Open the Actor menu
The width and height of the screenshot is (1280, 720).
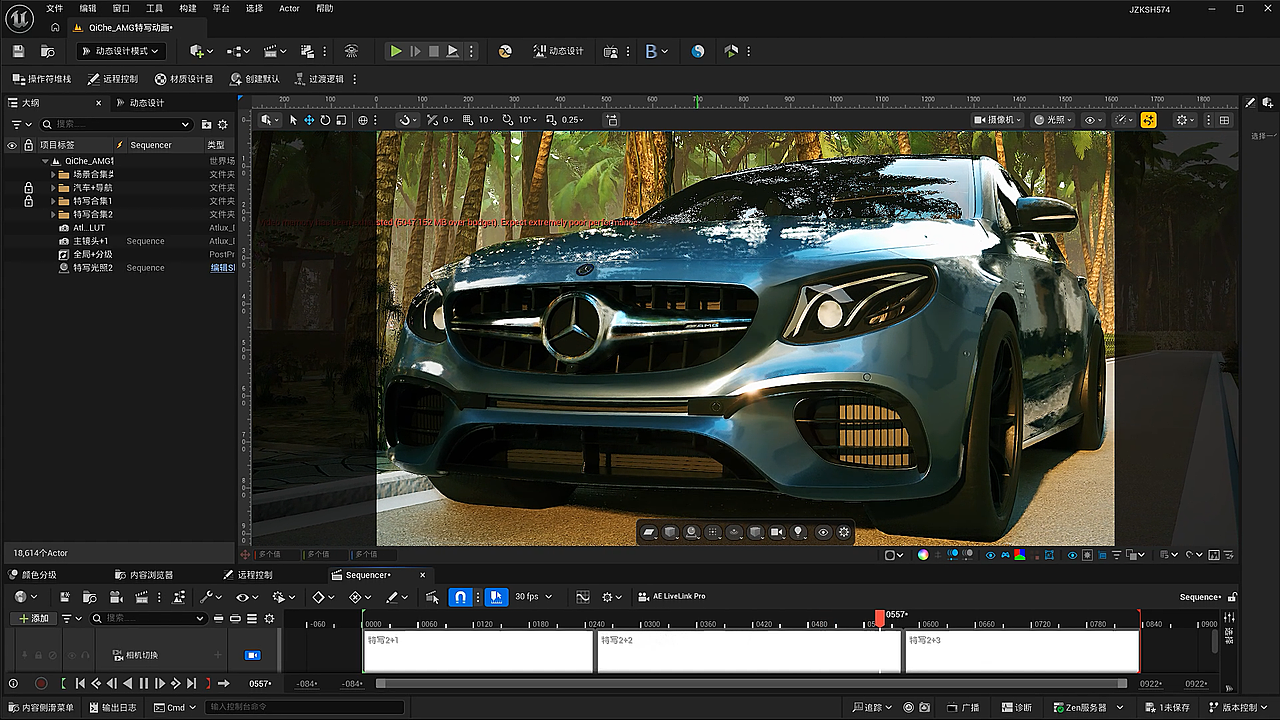(289, 8)
